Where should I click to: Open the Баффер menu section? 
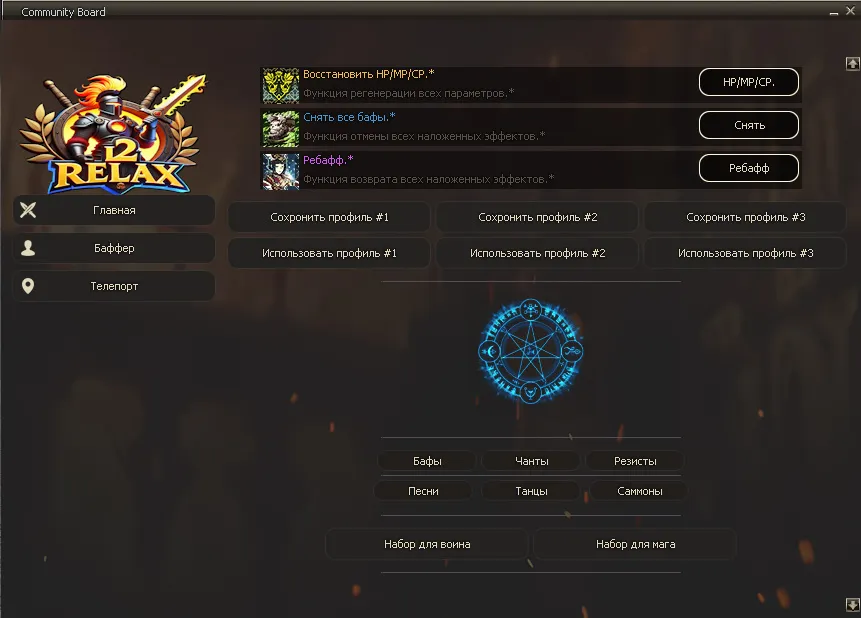pos(114,248)
